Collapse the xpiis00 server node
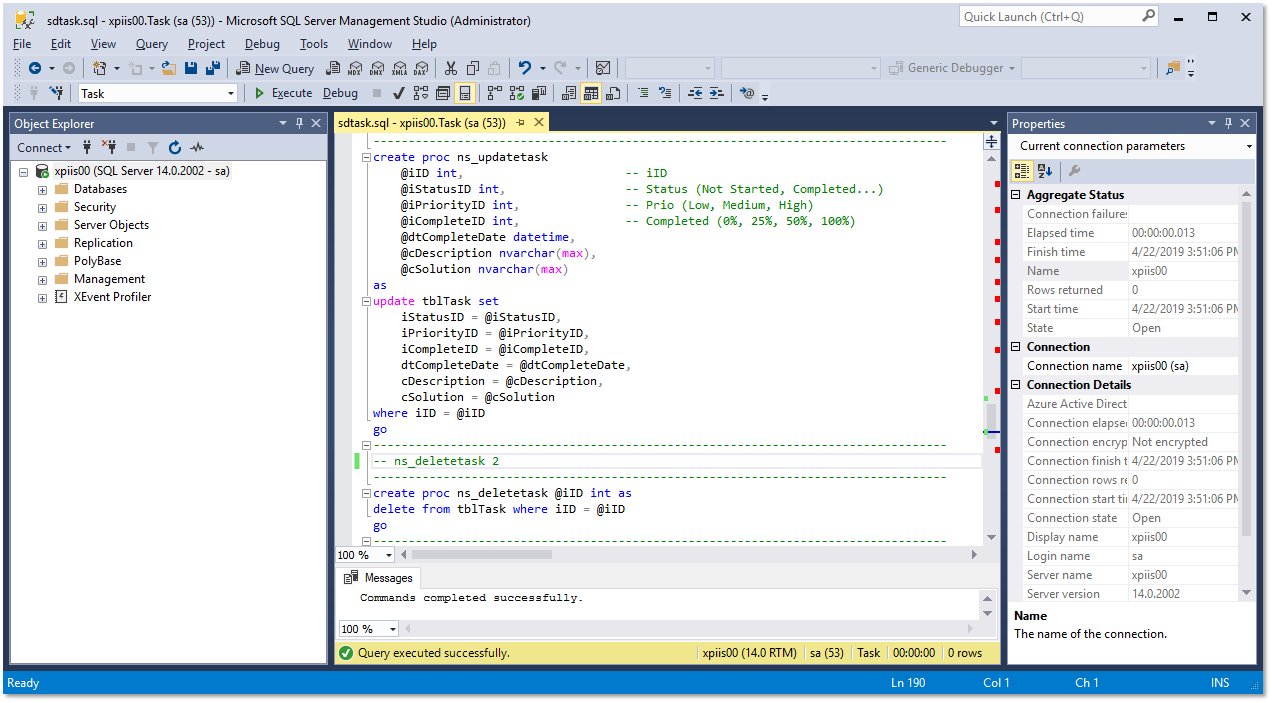The width and height of the screenshot is (1272, 703). pyautogui.click(x=24, y=171)
